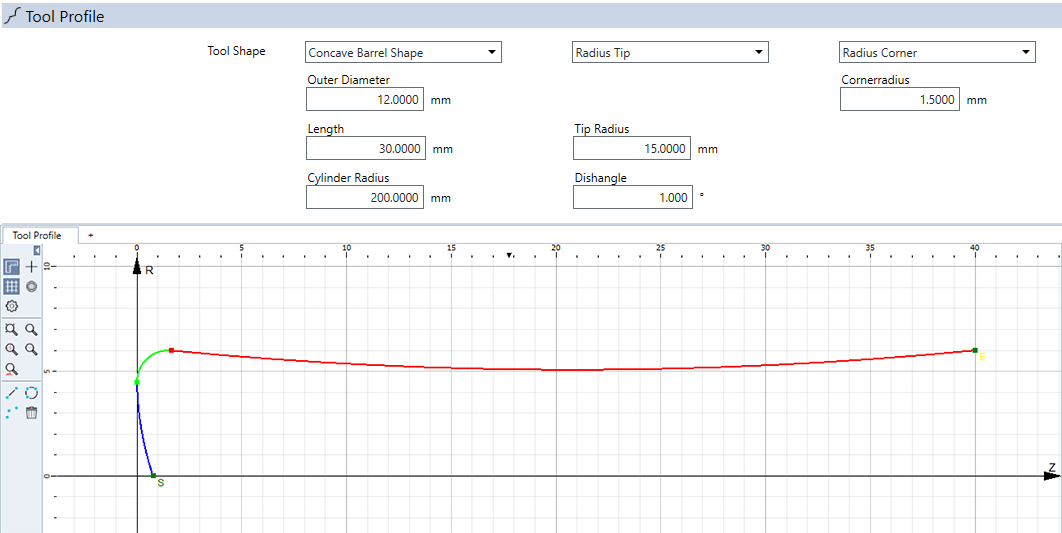This screenshot has width=1062, height=533.
Task: Select the draw arc/circle tool
Action: 31,393
